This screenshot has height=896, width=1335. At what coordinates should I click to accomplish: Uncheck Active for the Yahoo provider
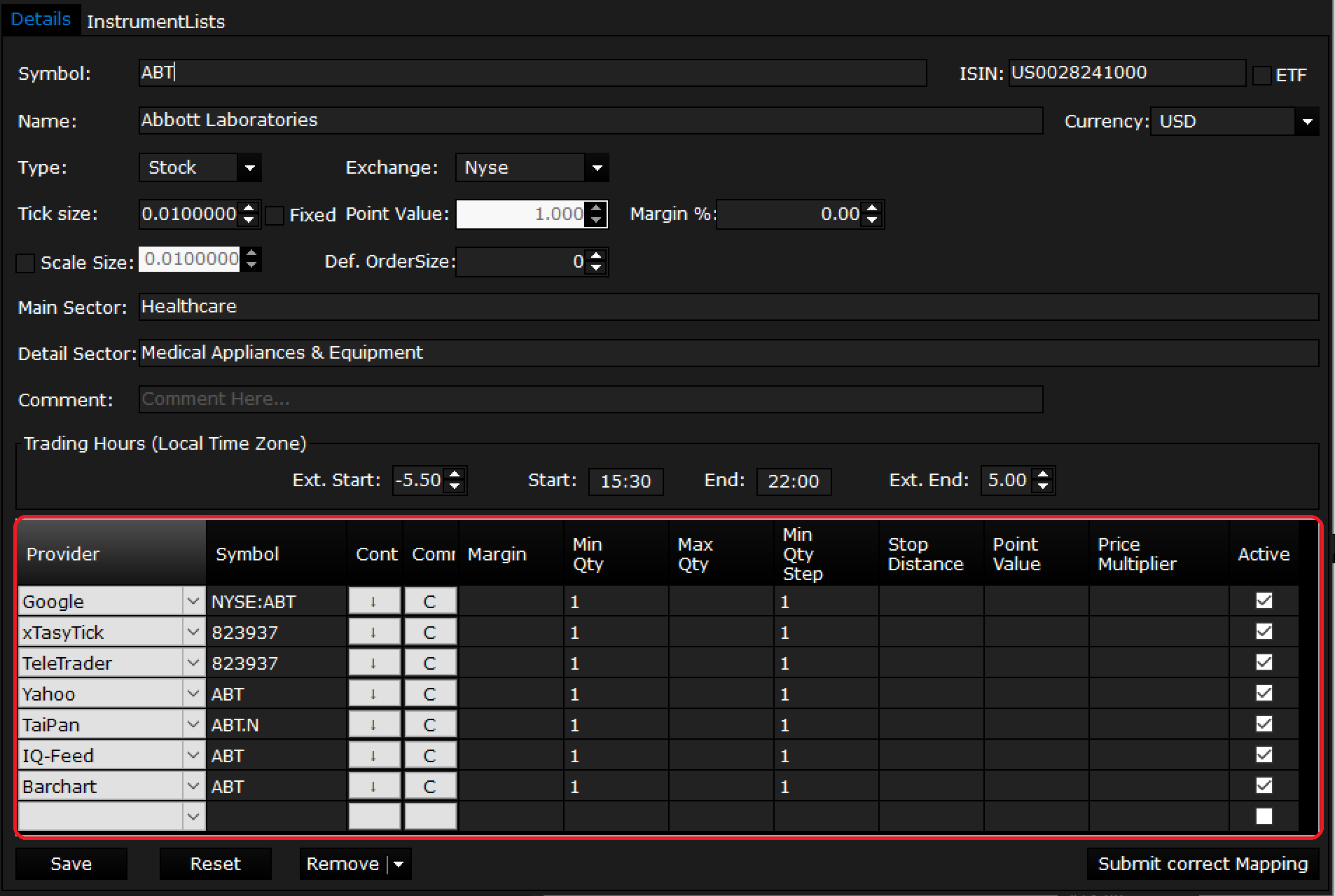click(1264, 693)
